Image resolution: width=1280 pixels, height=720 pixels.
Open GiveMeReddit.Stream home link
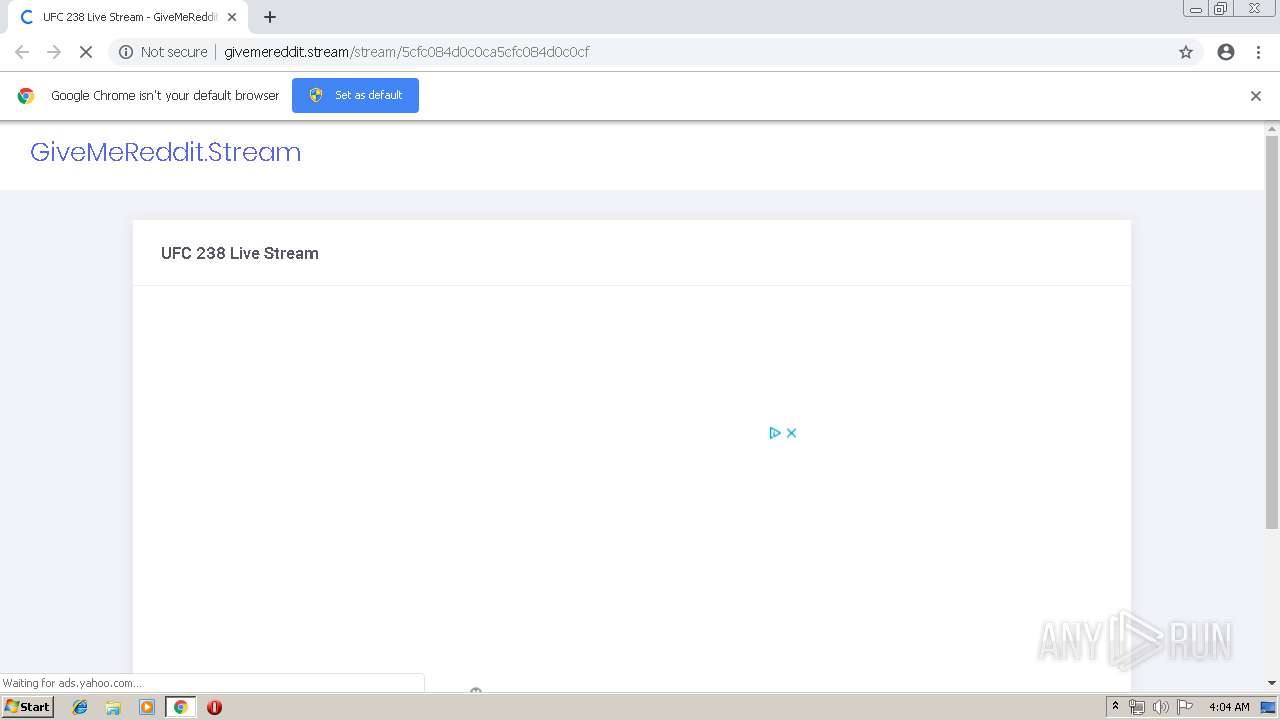pos(165,152)
